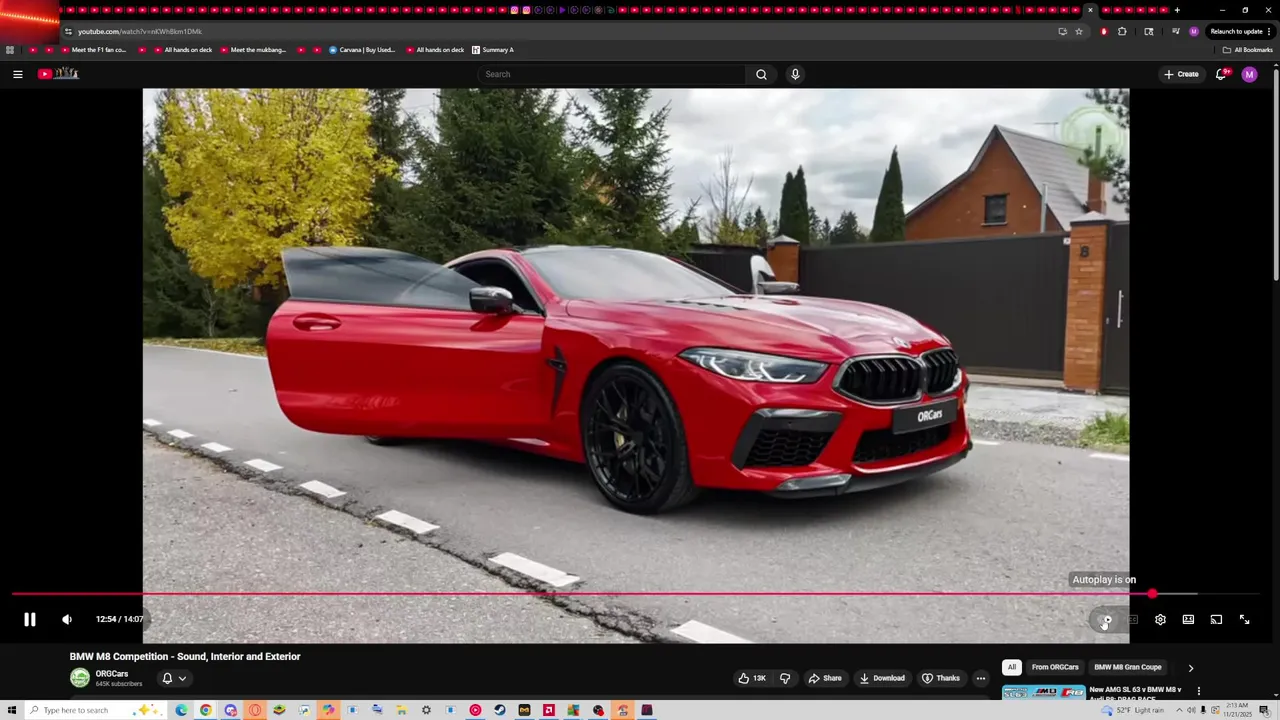Go to YouTube home via logo
The height and width of the screenshot is (720, 1280).
(58, 73)
